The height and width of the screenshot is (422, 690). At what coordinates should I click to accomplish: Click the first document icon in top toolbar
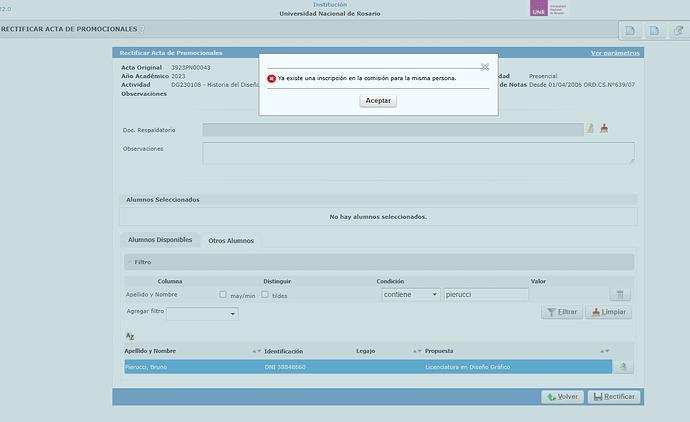click(x=630, y=30)
